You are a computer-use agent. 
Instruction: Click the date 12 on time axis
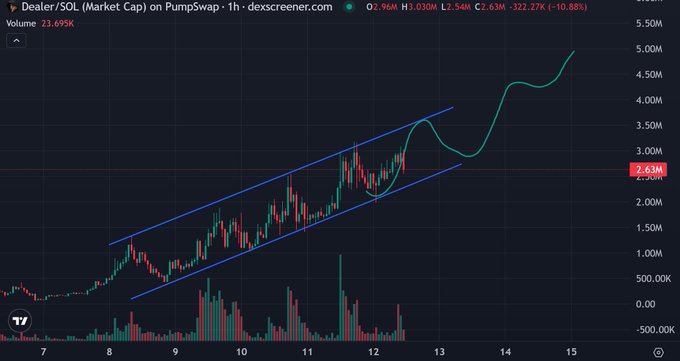click(373, 352)
